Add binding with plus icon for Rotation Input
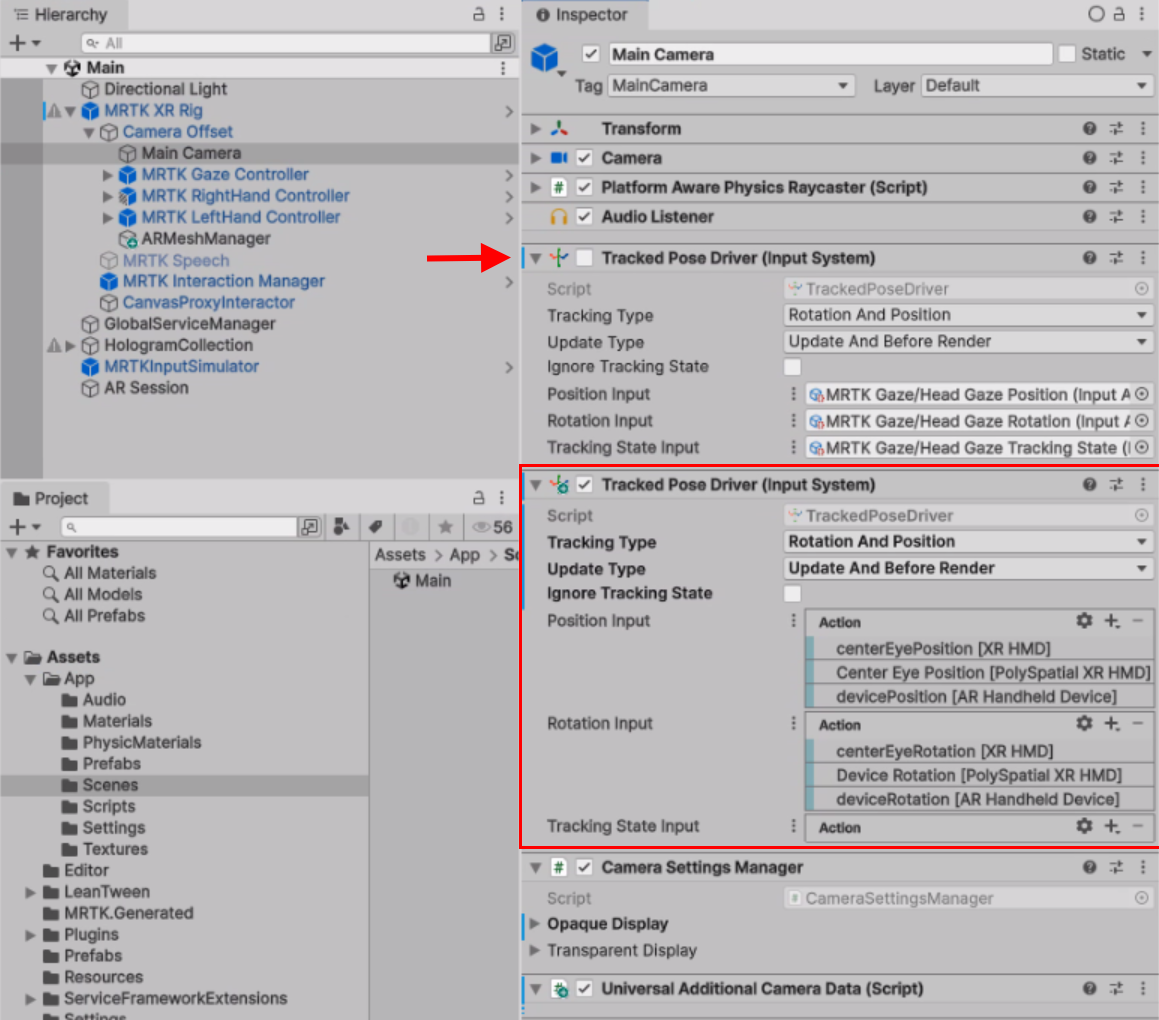Screen dimensions: 1159x1020 point(1111,724)
